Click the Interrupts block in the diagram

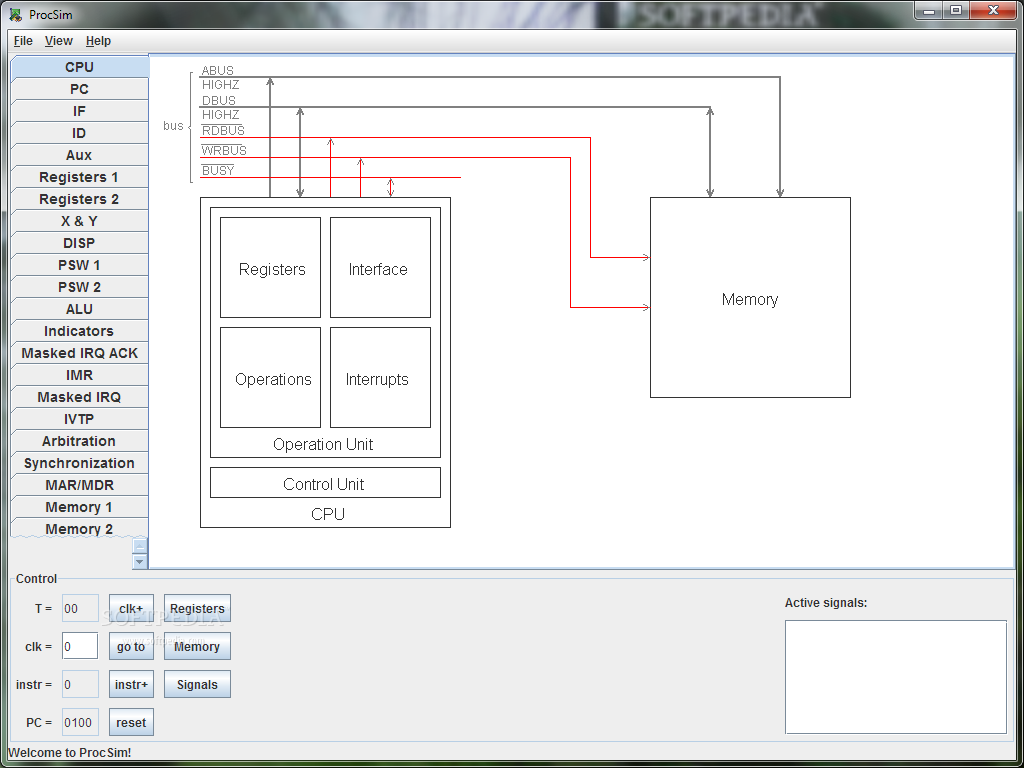[380, 377]
